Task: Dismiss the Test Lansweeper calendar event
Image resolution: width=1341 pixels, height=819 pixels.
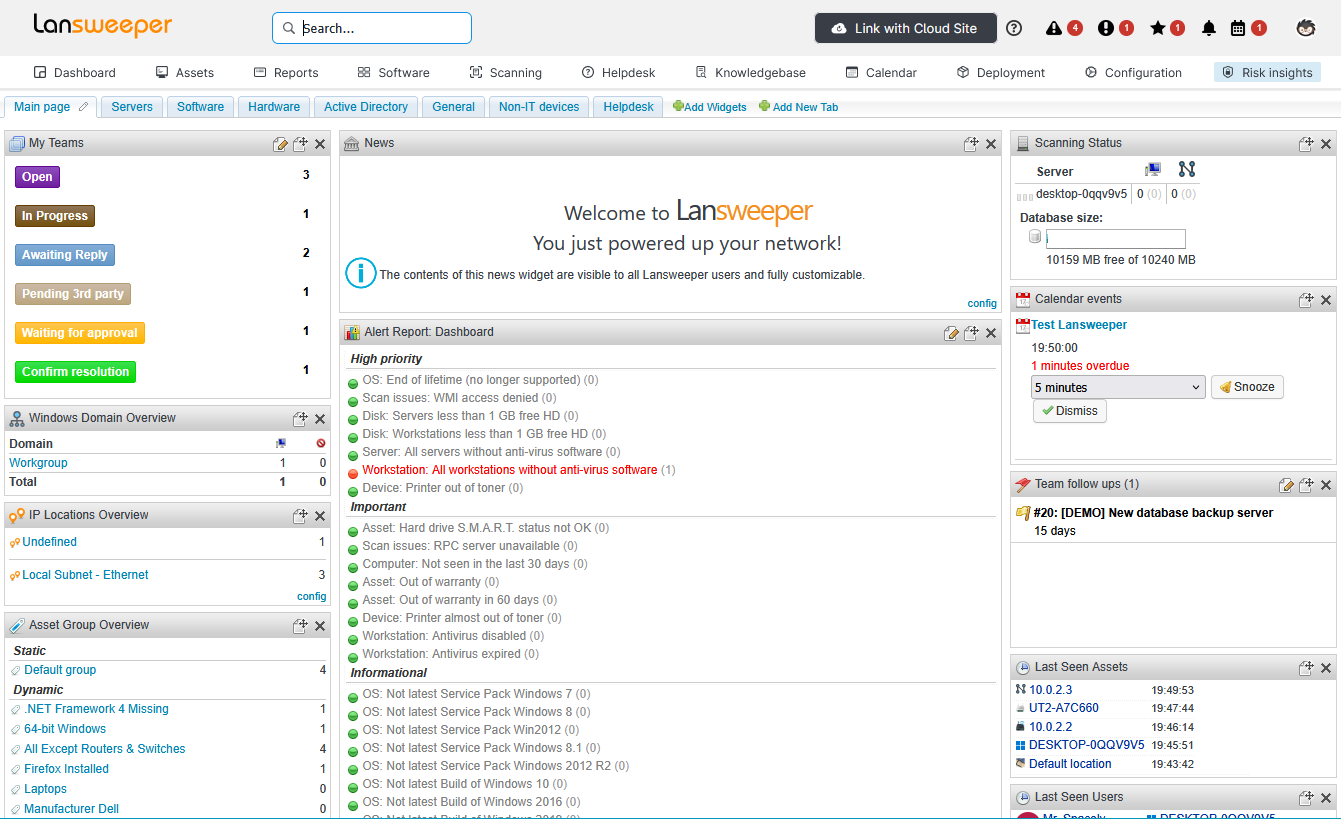Action: pos(1070,411)
